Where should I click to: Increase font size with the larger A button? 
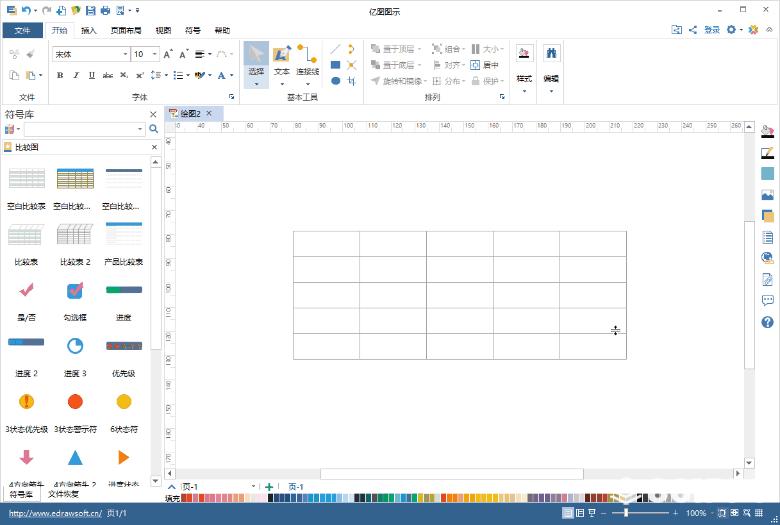[168, 54]
